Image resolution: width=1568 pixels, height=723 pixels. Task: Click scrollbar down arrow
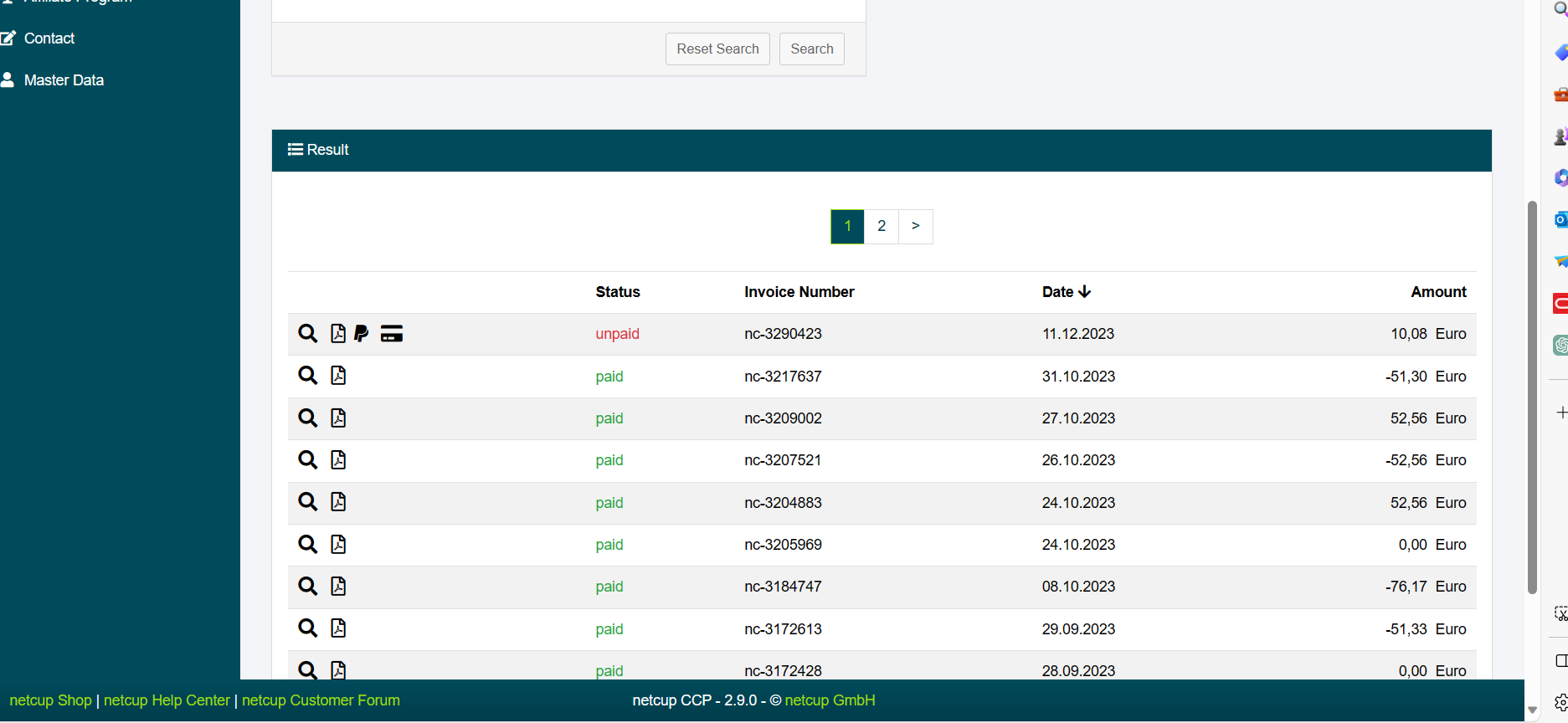tap(1532, 710)
